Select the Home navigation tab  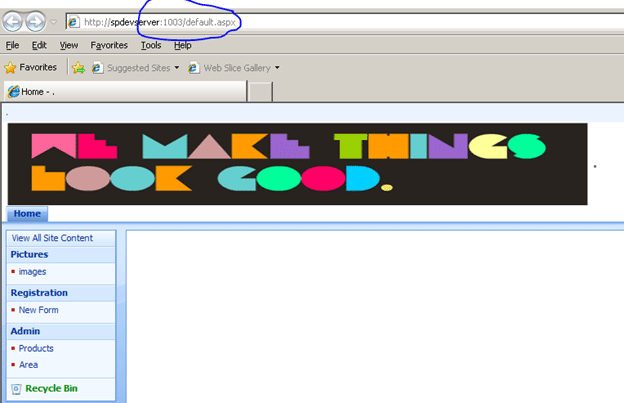click(x=27, y=214)
